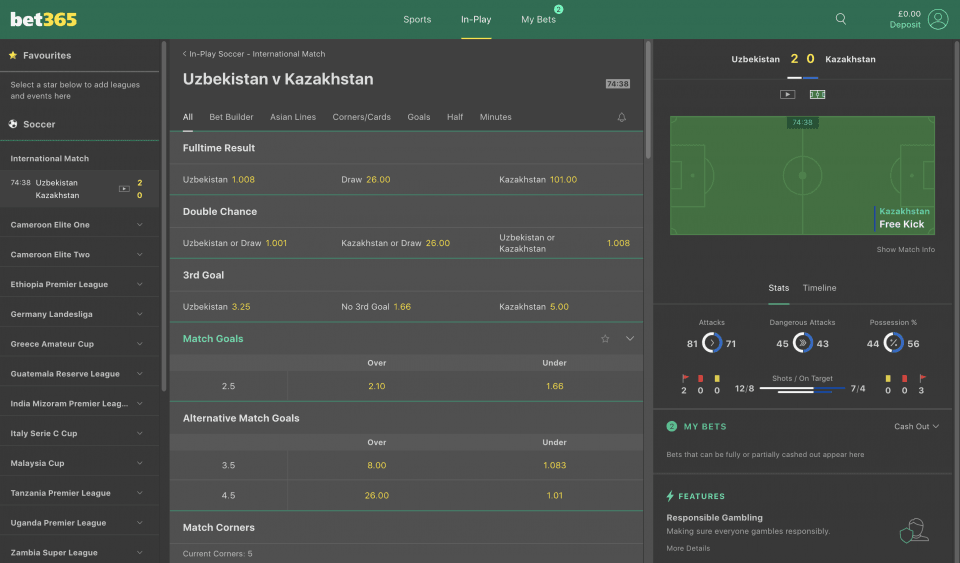Viewport: 960px width, 563px height.
Task: Expand Malaysia Cup
Action: (80, 463)
